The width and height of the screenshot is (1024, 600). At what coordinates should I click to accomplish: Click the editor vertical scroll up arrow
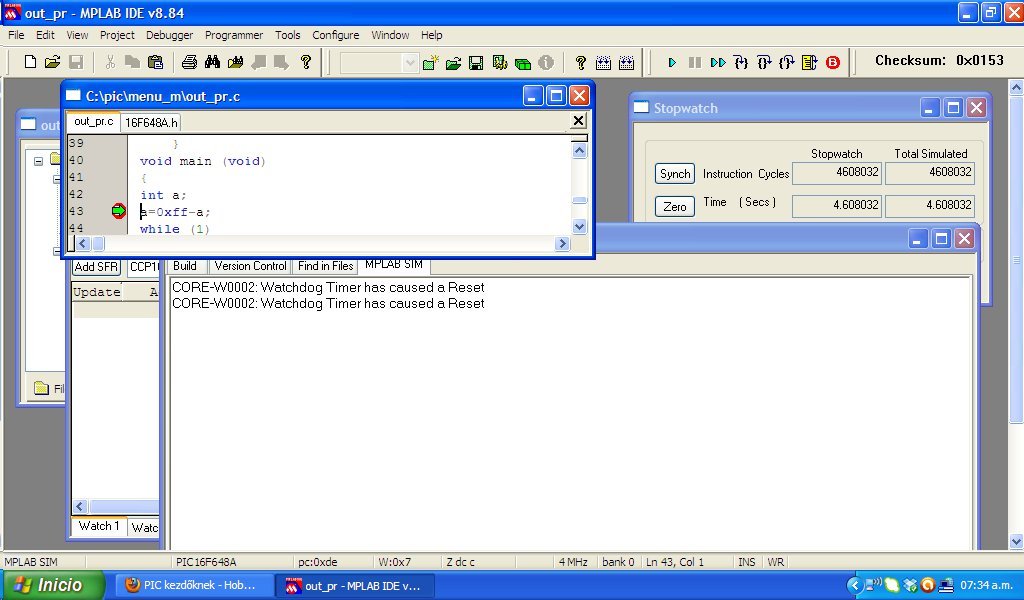click(x=579, y=150)
